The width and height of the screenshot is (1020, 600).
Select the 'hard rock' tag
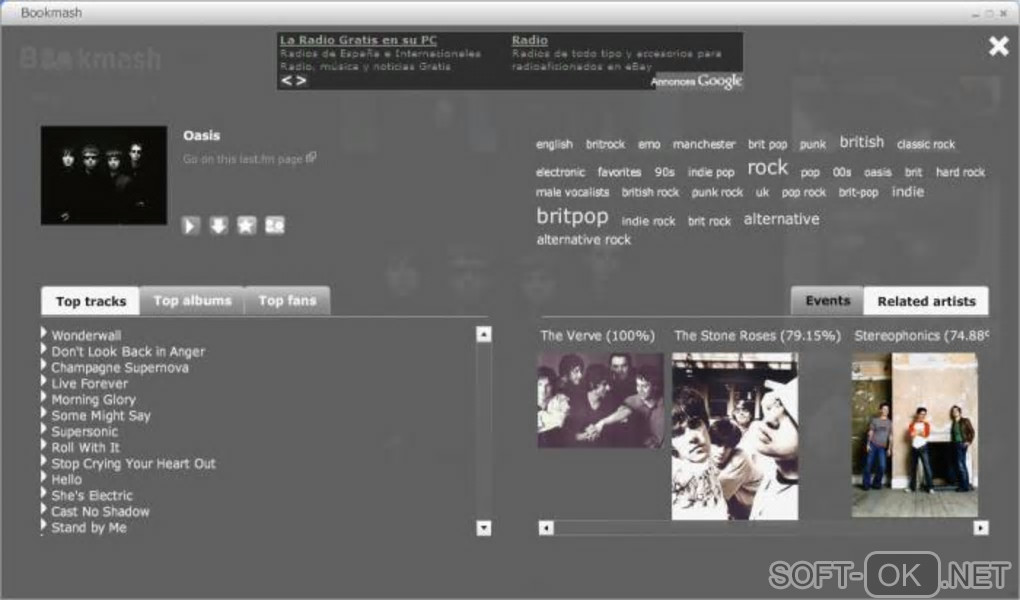pyautogui.click(x=960, y=172)
